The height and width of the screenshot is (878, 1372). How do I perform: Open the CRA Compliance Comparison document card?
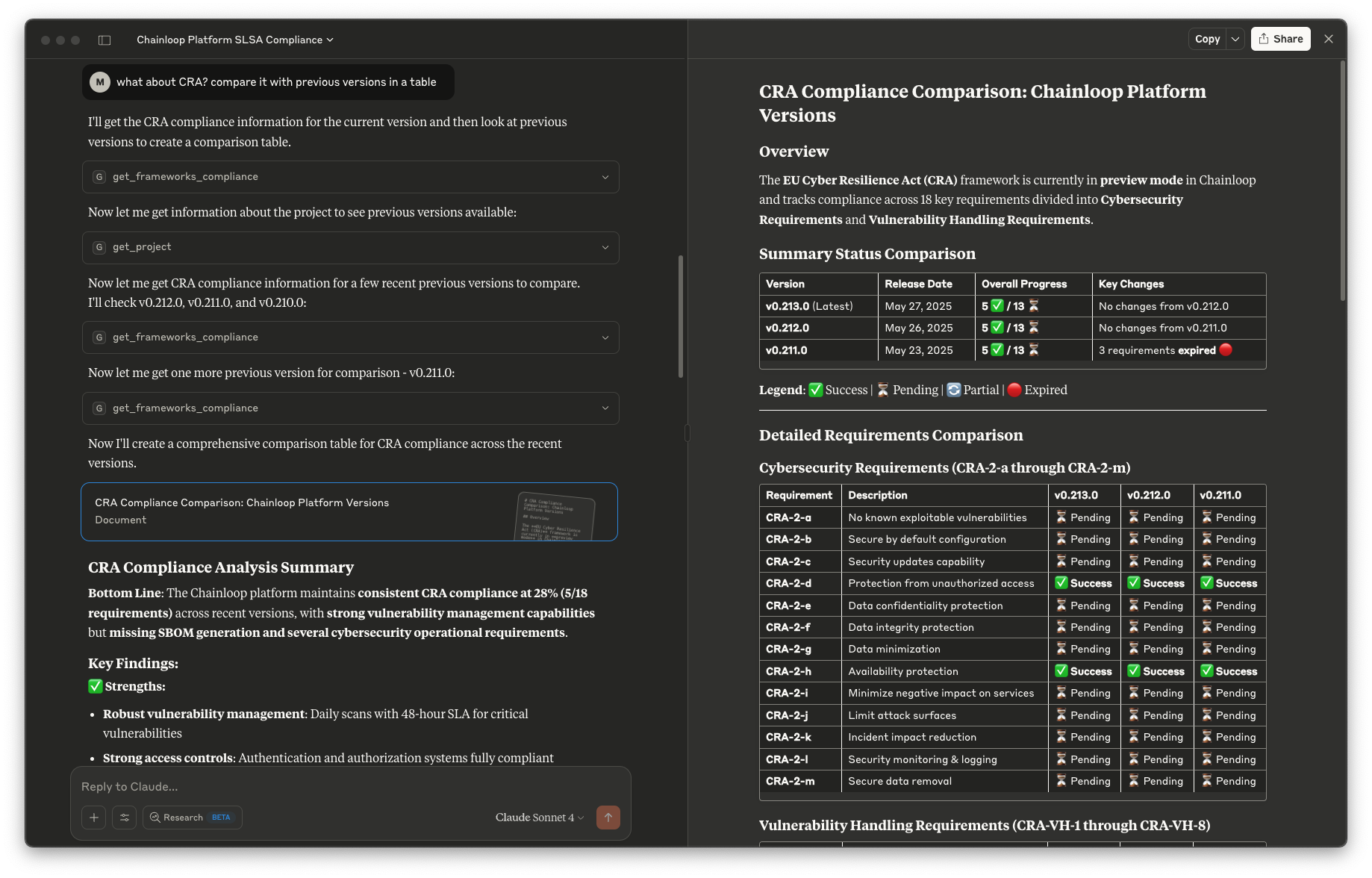coord(349,511)
